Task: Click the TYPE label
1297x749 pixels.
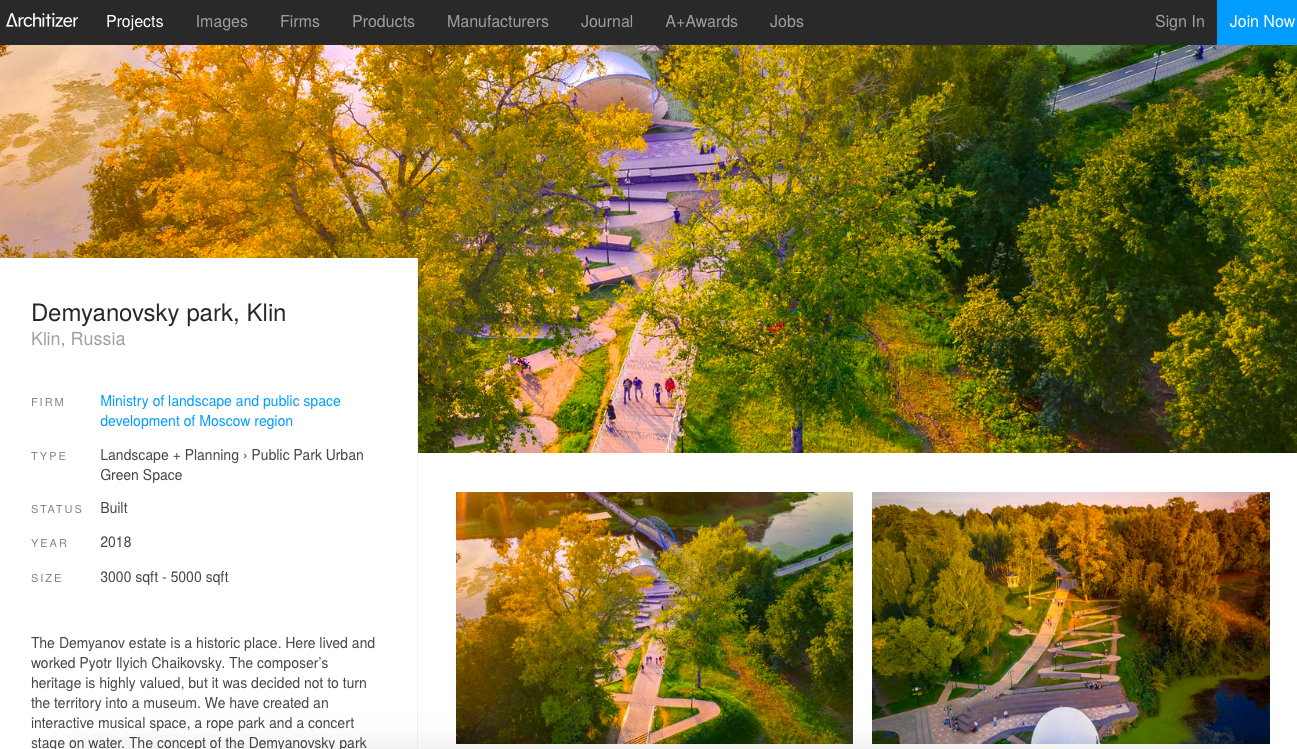Action: pos(49,456)
